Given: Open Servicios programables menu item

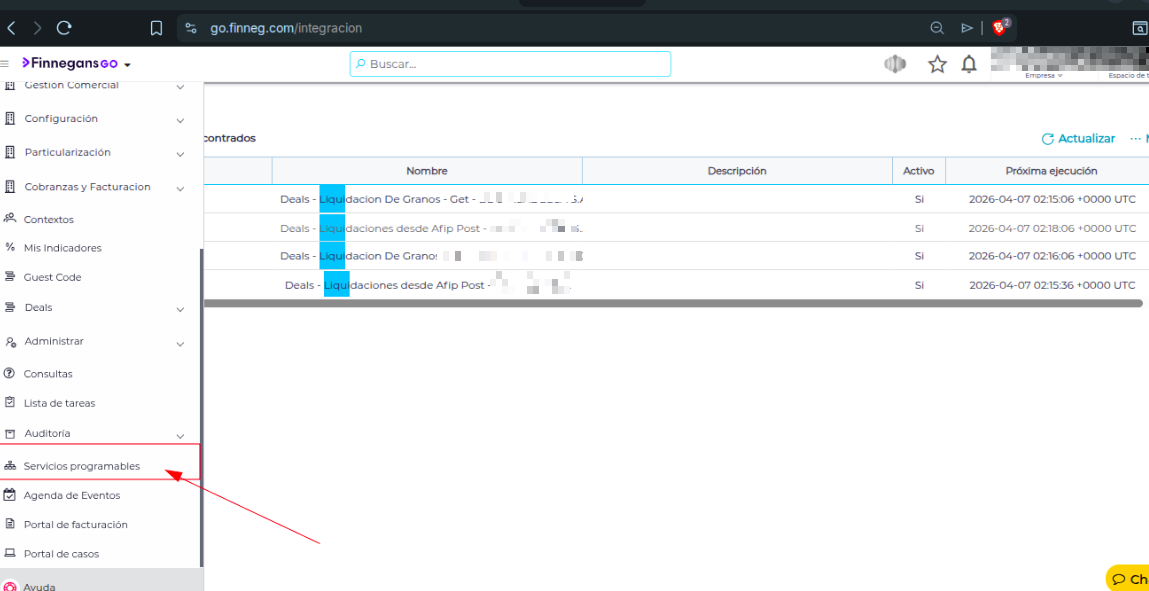Looking at the screenshot, I should (x=82, y=466).
